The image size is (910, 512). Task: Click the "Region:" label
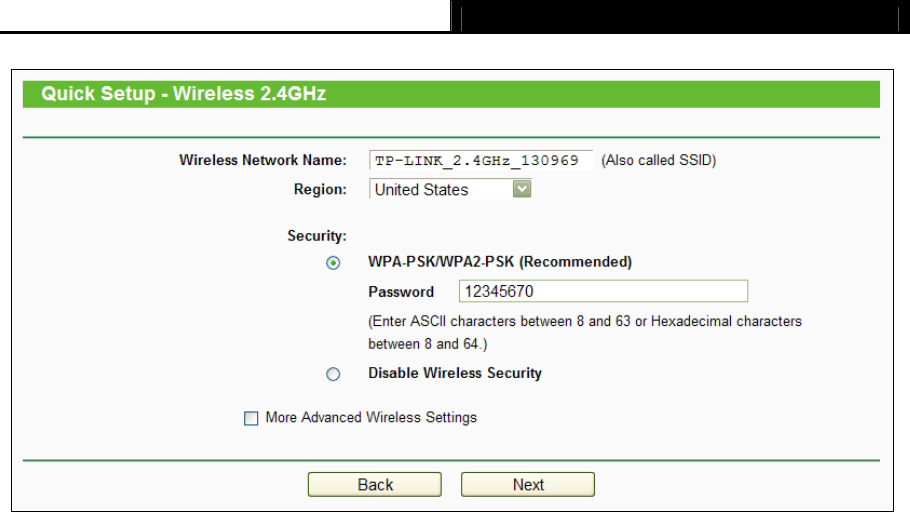pyautogui.click(x=320, y=189)
